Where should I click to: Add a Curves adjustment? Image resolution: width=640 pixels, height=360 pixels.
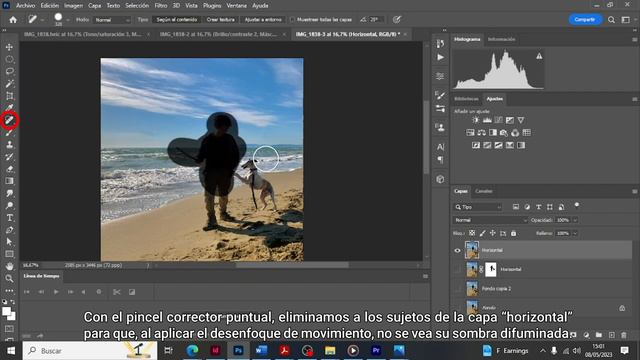point(498,120)
